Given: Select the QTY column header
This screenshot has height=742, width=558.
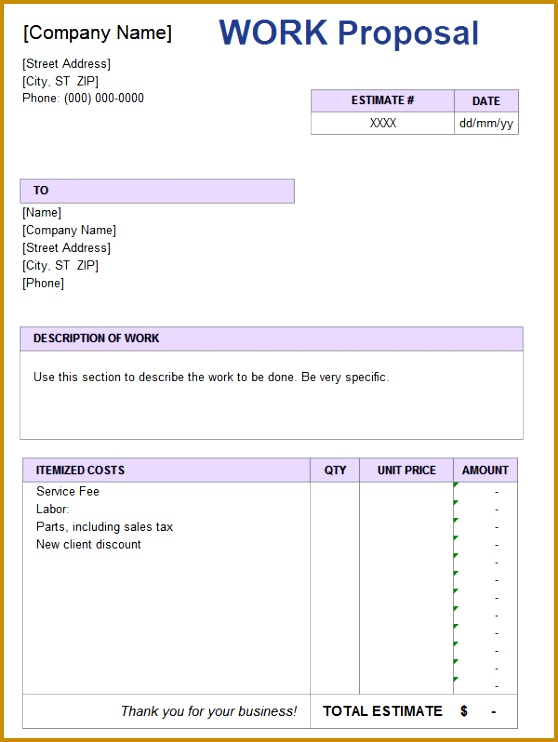Looking at the screenshot, I should pyautogui.click(x=335, y=470).
